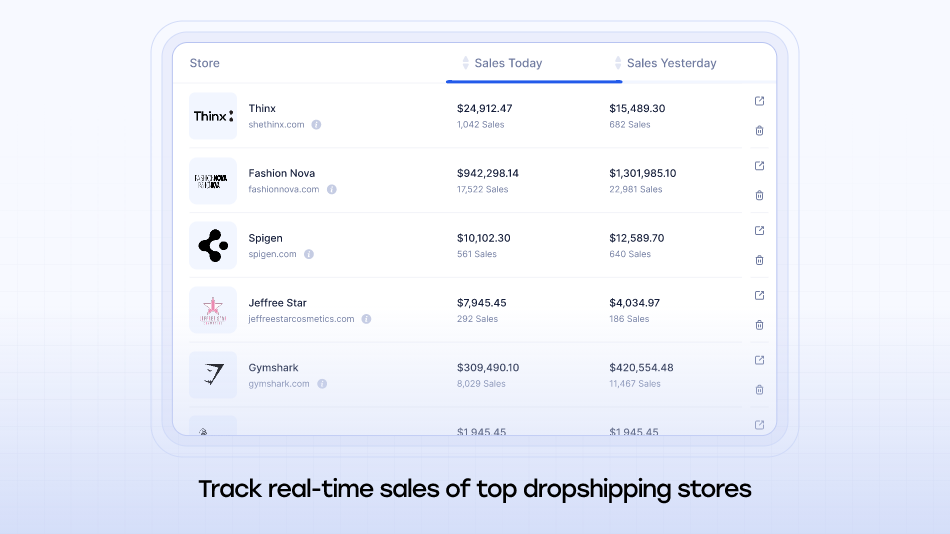Viewport: 950px width, 534px height.
Task: Click the Store column header
Action: pos(205,63)
